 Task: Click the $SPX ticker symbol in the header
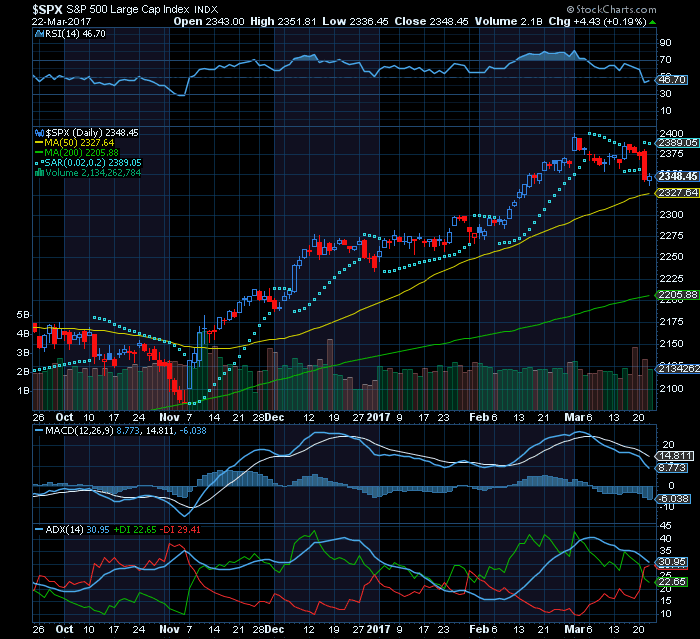tap(47, 9)
